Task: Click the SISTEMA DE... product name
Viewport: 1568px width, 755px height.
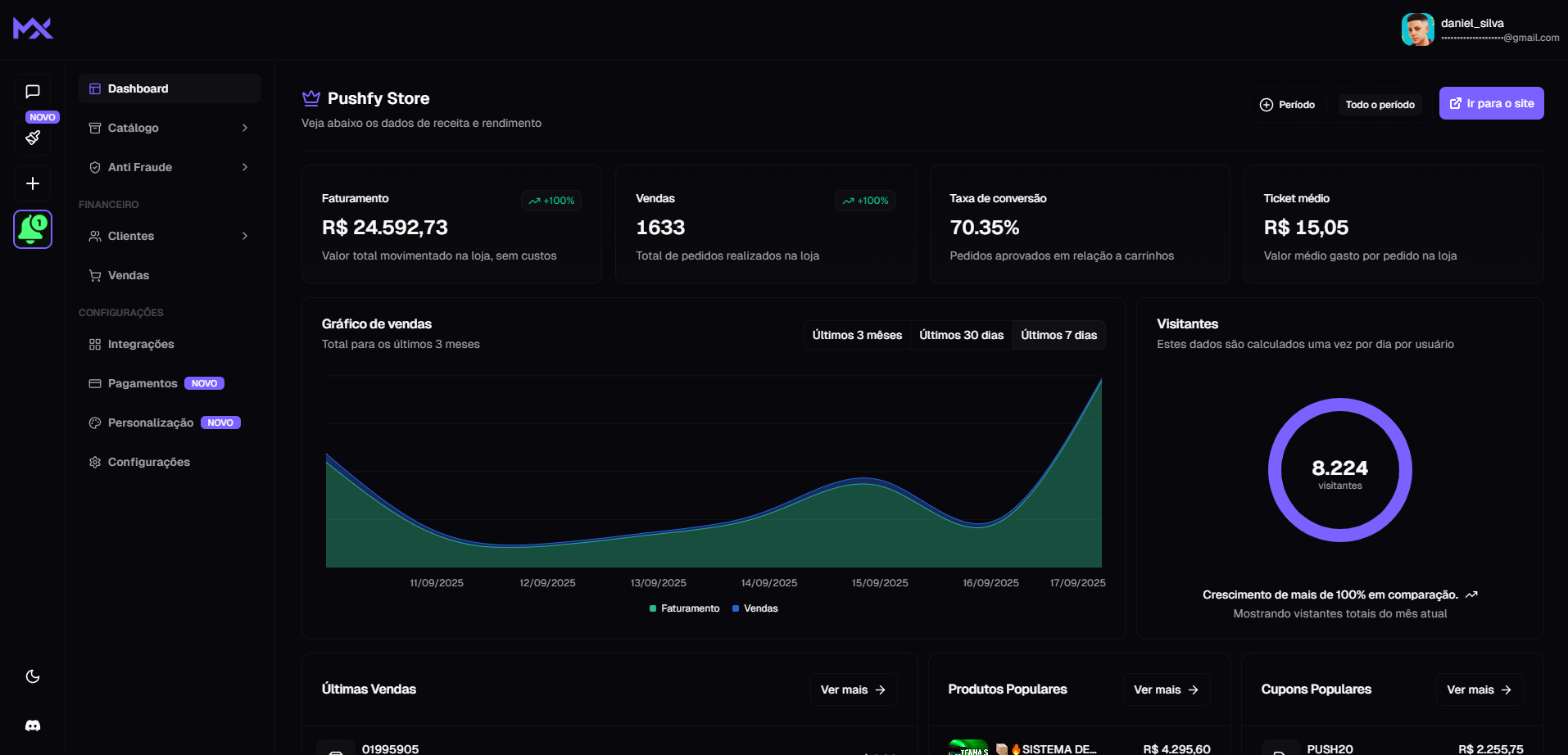Action: (x=1058, y=749)
